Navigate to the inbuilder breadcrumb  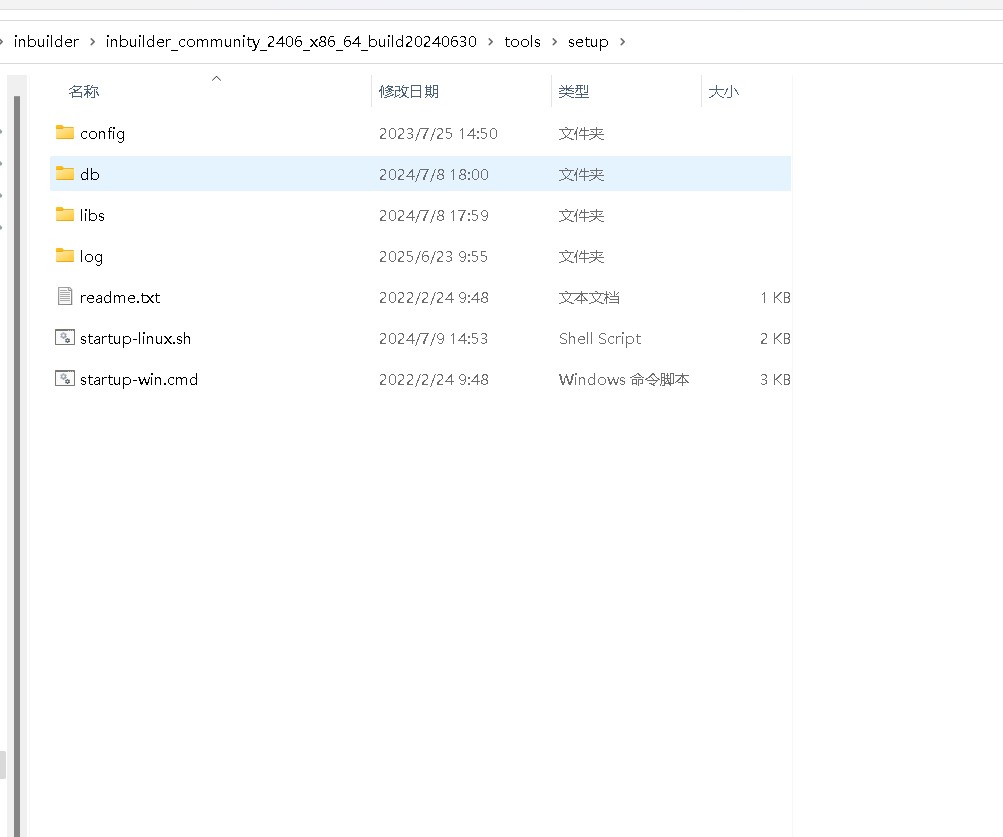[x=46, y=42]
